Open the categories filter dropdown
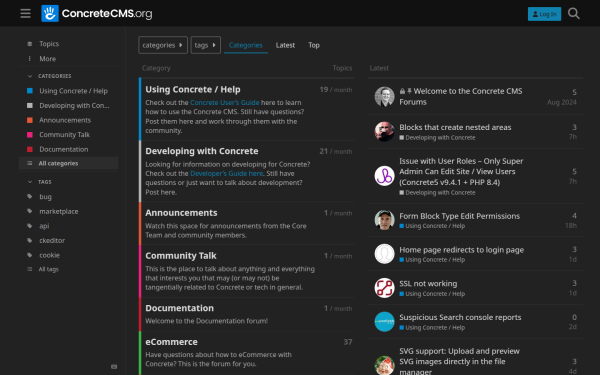Image resolution: width=600 pixels, height=375 pixels. [x=163, y=45]
